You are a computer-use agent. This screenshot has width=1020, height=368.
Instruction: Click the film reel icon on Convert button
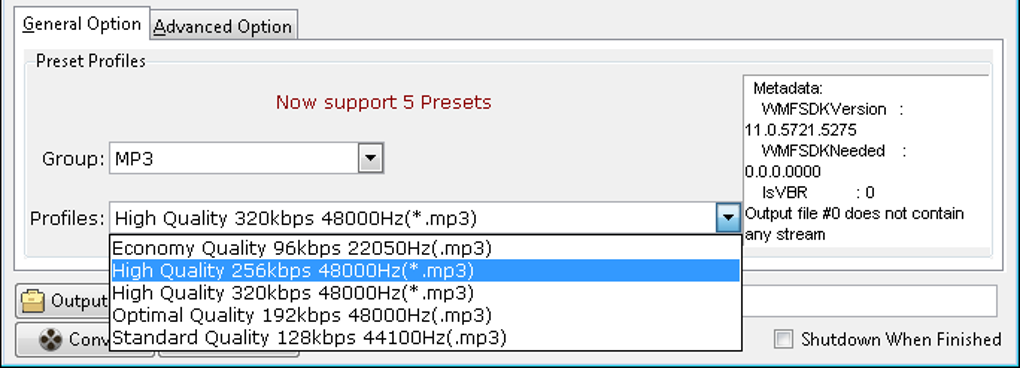click(50, 339)
